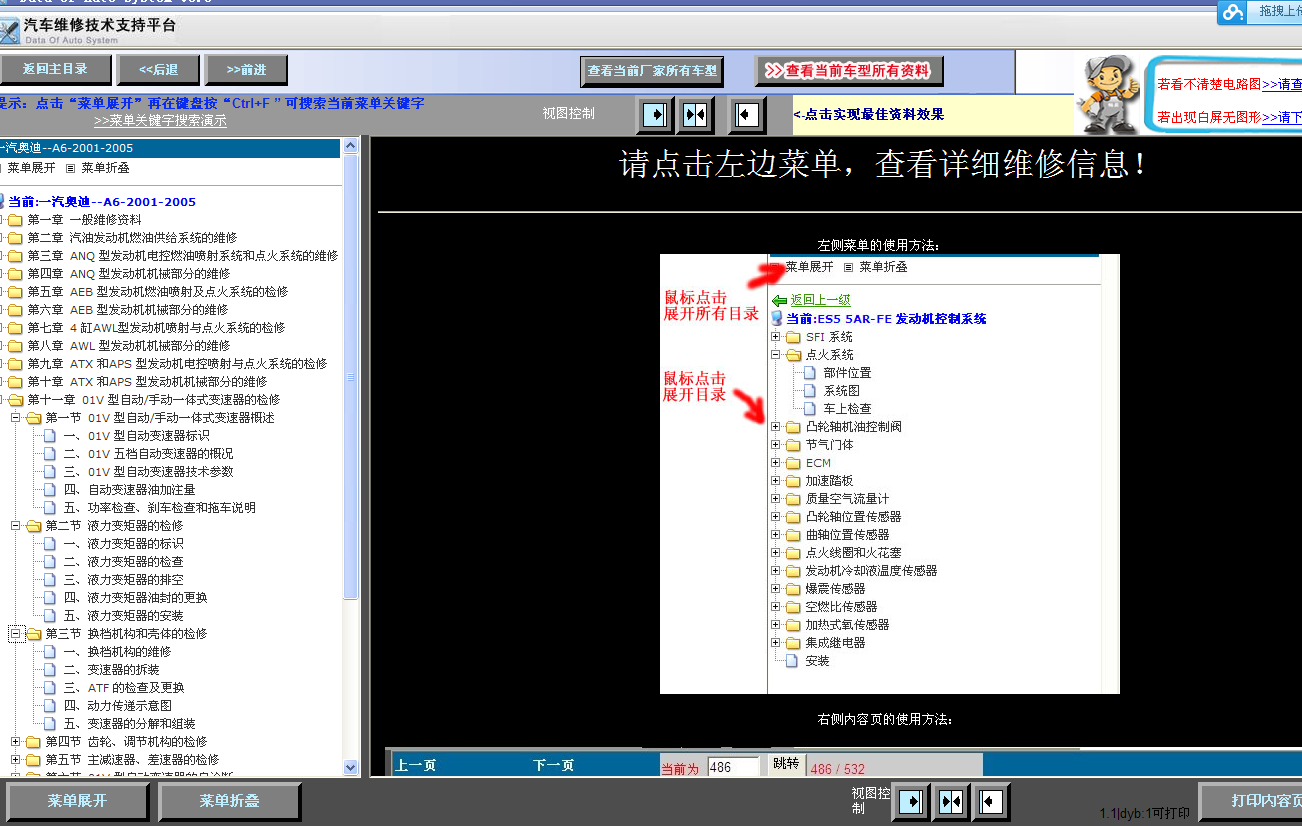Click folder icon of 第六章 AEB 型发动机机械部分的维修
This screenshot has height=826, width=1302.
pyautogui.click(x=15, y=310)
